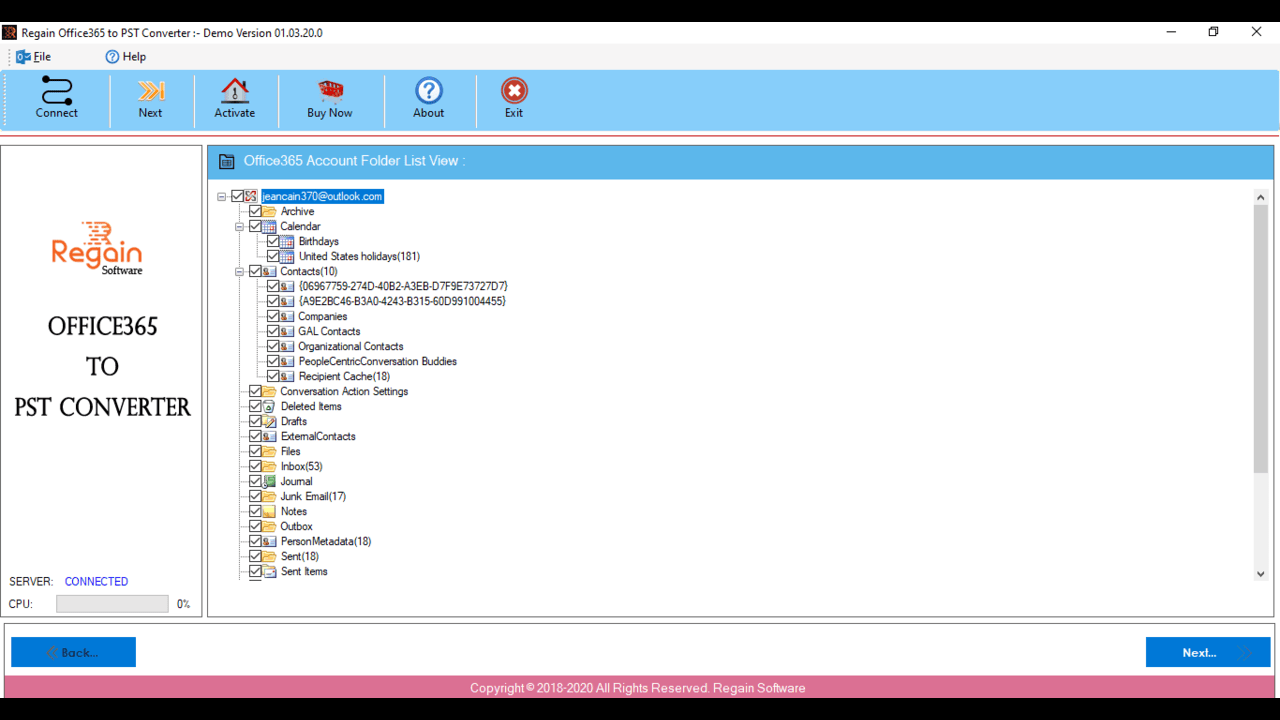The height and width of the screenshot is (720, 1280).
Task: Open the Help menu
Action: pyautogui.click(x=126, y=57)
